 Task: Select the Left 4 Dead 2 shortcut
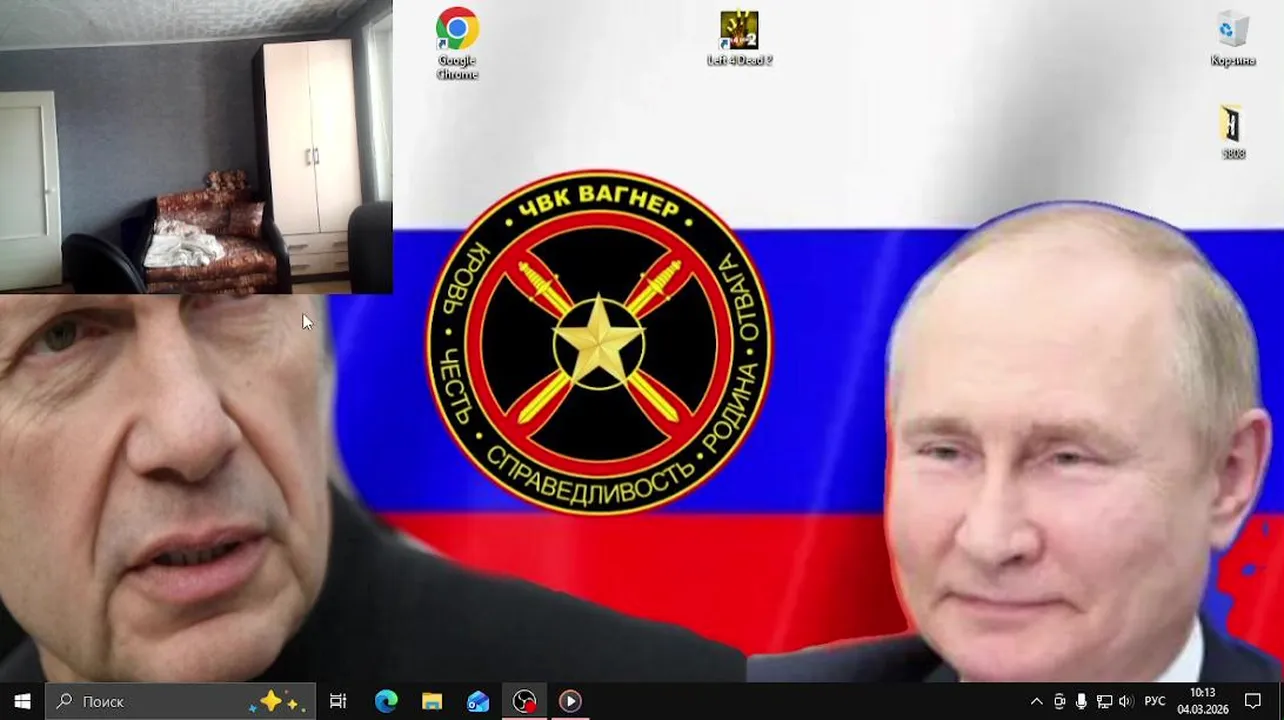739,39
